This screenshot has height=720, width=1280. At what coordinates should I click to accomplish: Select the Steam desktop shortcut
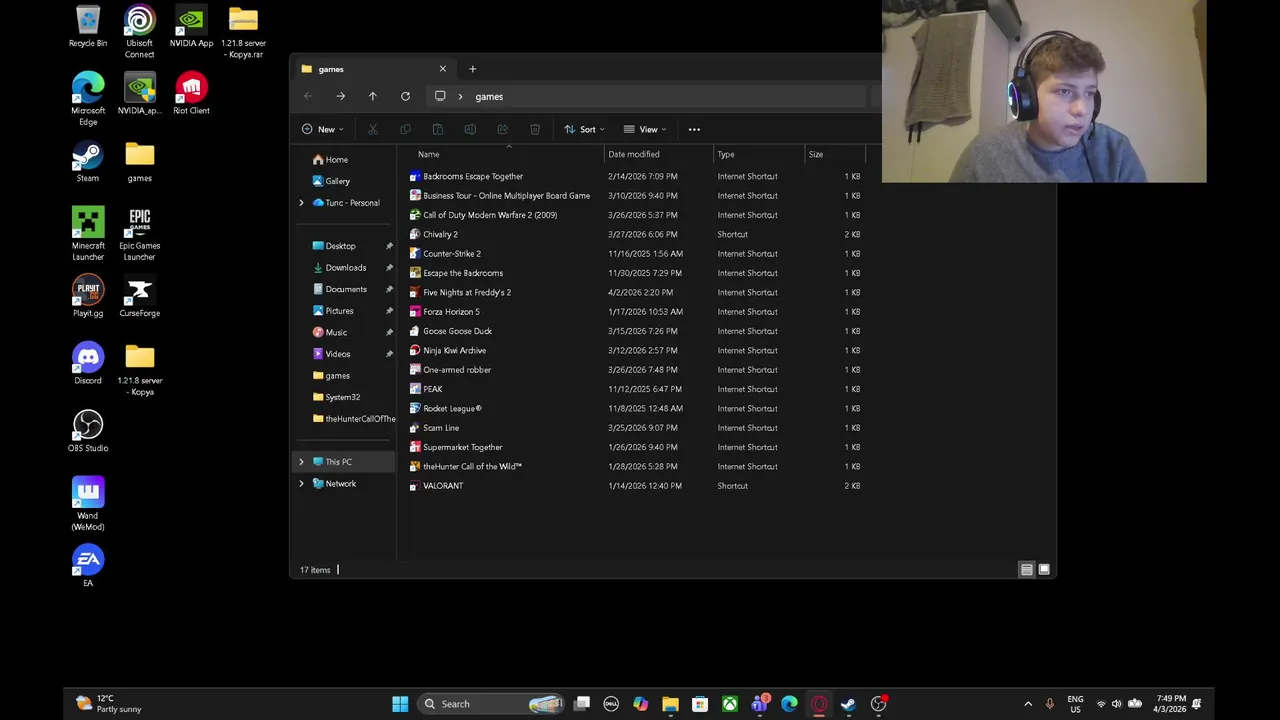coord(88,162)
